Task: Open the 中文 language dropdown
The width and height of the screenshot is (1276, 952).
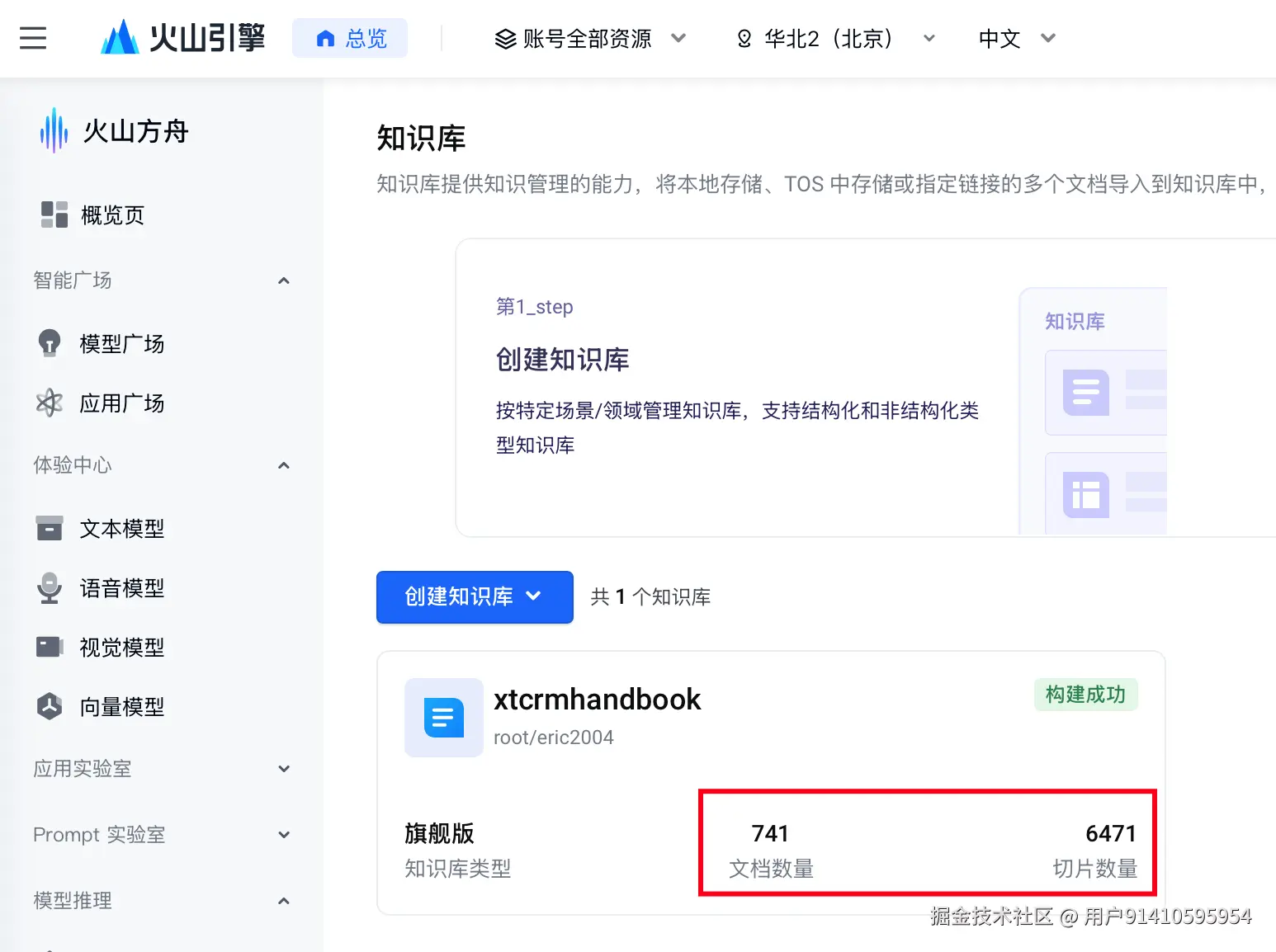Action: click(1017, 38)
